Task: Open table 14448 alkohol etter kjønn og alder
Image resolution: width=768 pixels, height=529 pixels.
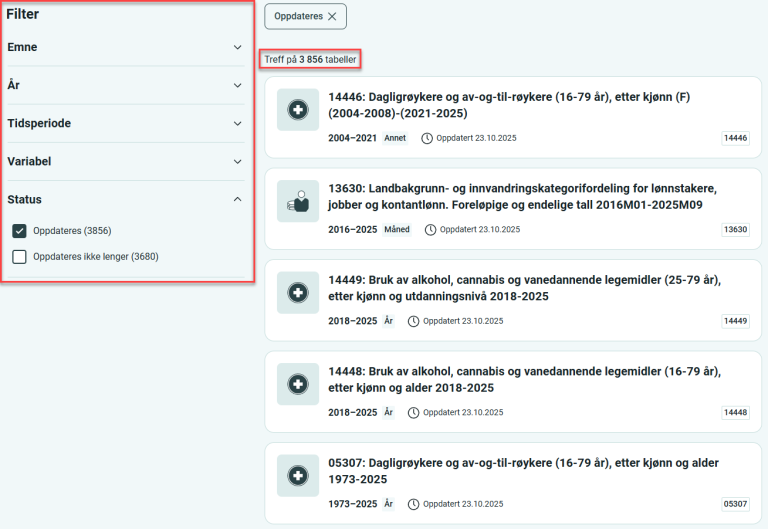Action: tap(525, 380)
